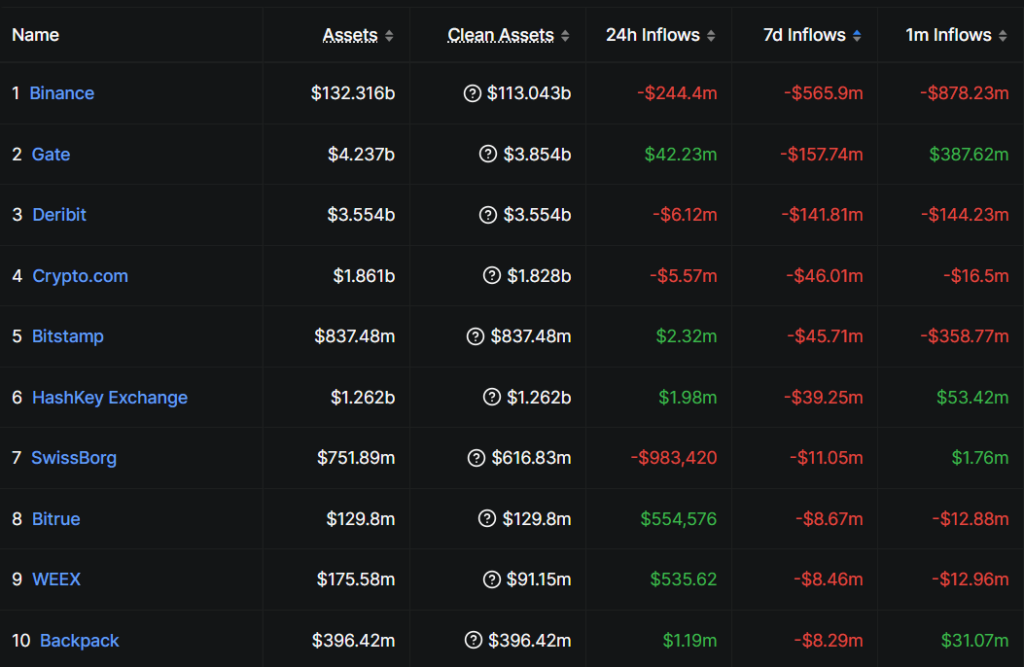Select Binance 1m inflow -$878.23m
1024x667 pixels.
[x=965, y=93]
